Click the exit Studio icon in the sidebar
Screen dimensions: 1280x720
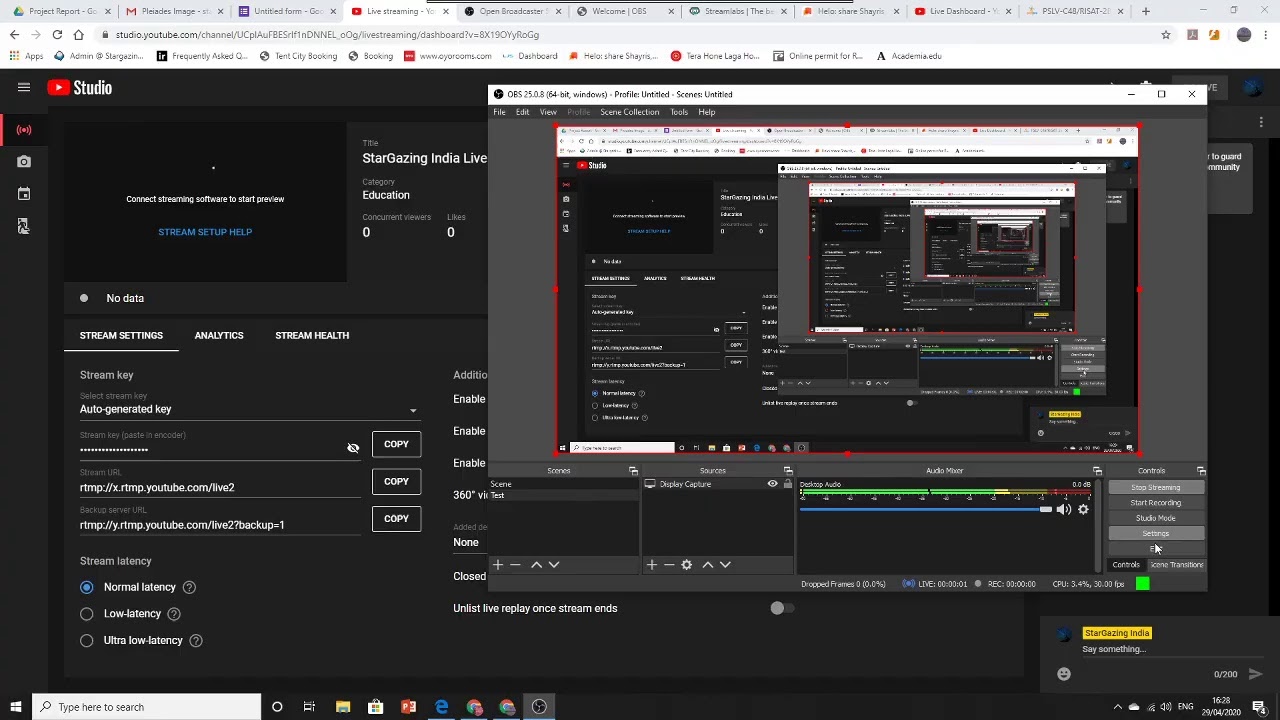tap(23, 227)
